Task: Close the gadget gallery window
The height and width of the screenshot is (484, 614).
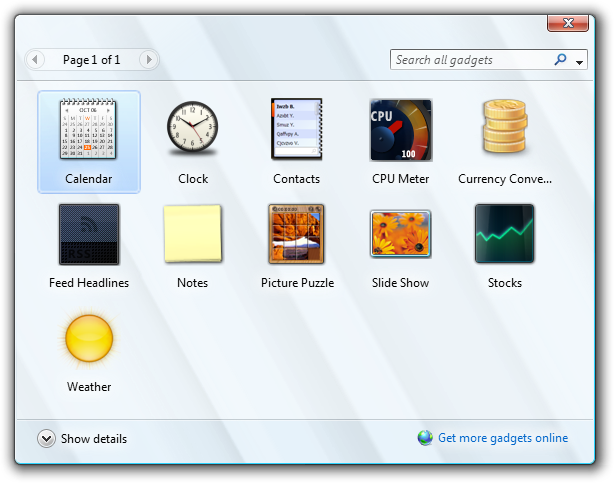Action: 568,23
